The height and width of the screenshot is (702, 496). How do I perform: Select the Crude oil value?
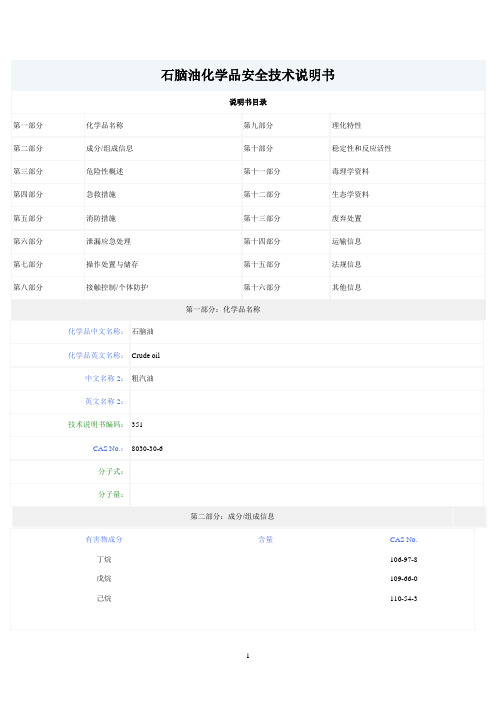145,355
